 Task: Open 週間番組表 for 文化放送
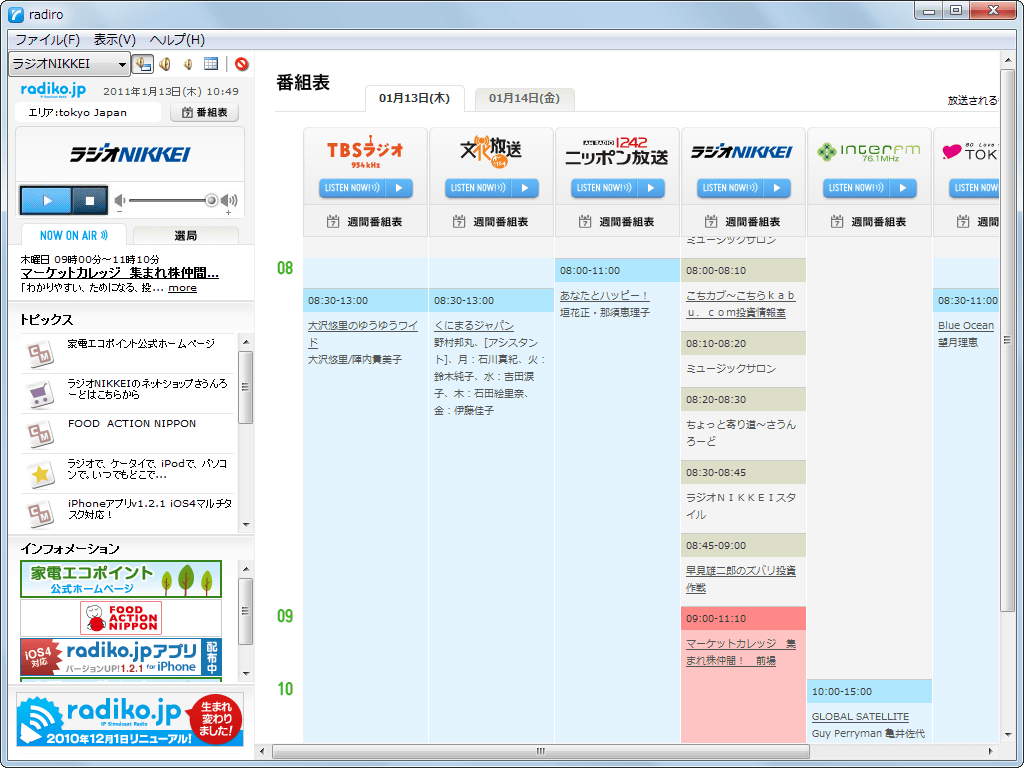tap(491, 222)
